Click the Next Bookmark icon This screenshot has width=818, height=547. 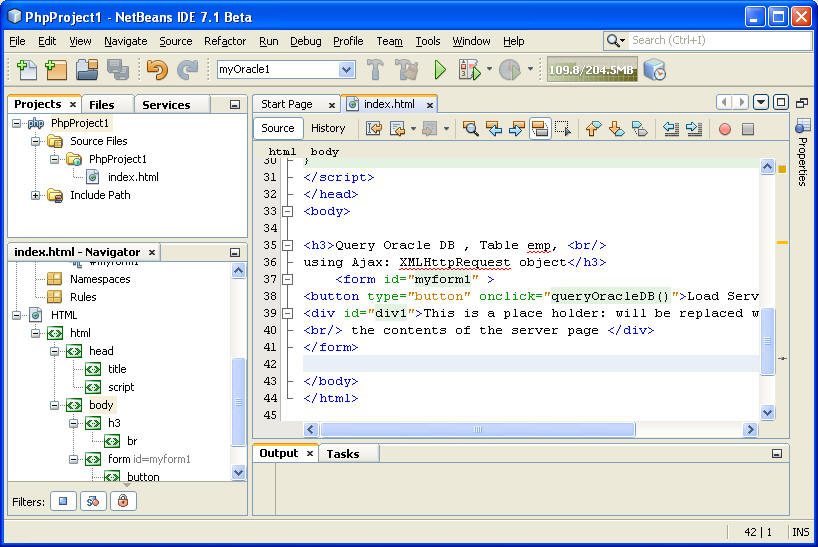coord(616,128)
